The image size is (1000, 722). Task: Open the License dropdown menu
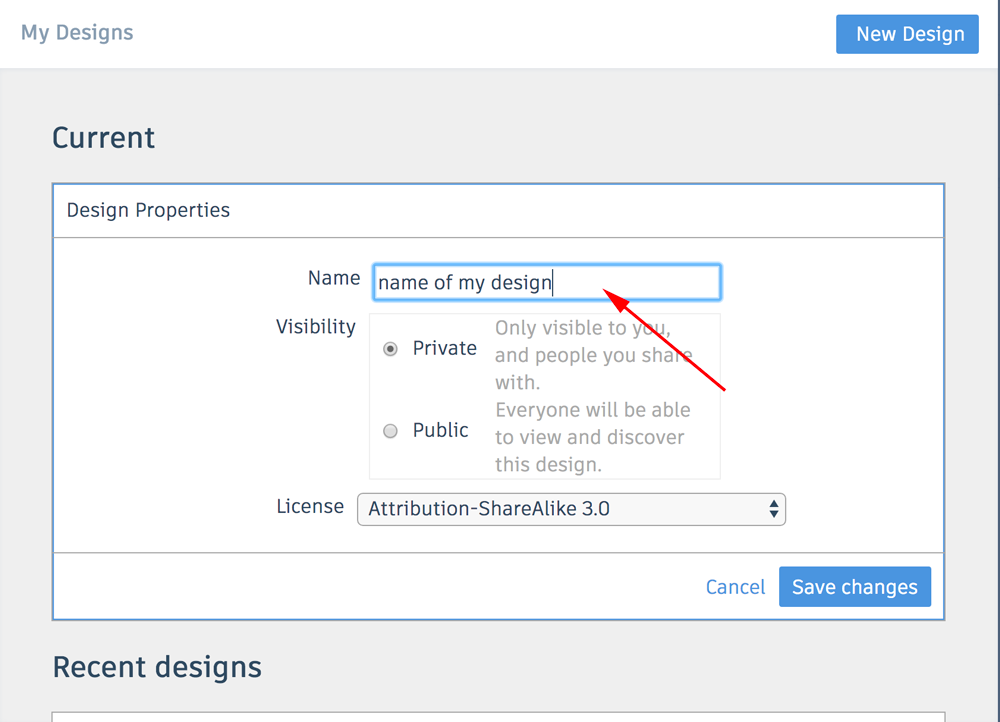tap(571, 509)
